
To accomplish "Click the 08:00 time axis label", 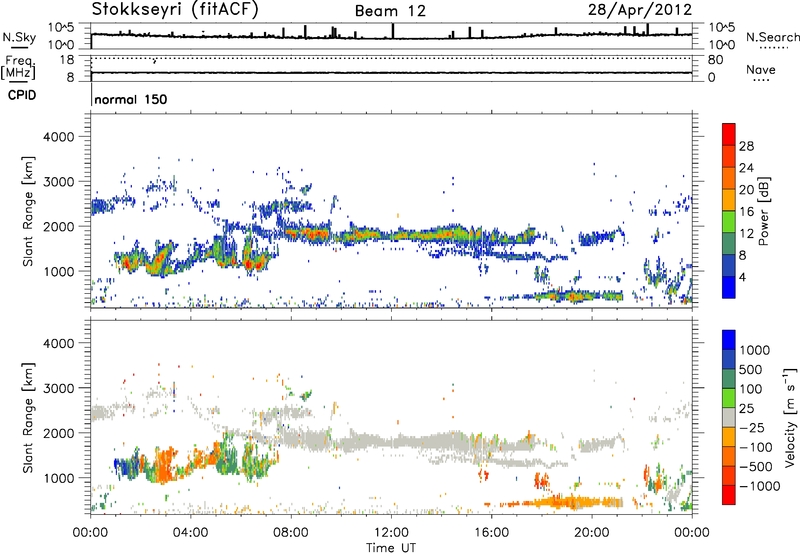I will tap(291, 533).
